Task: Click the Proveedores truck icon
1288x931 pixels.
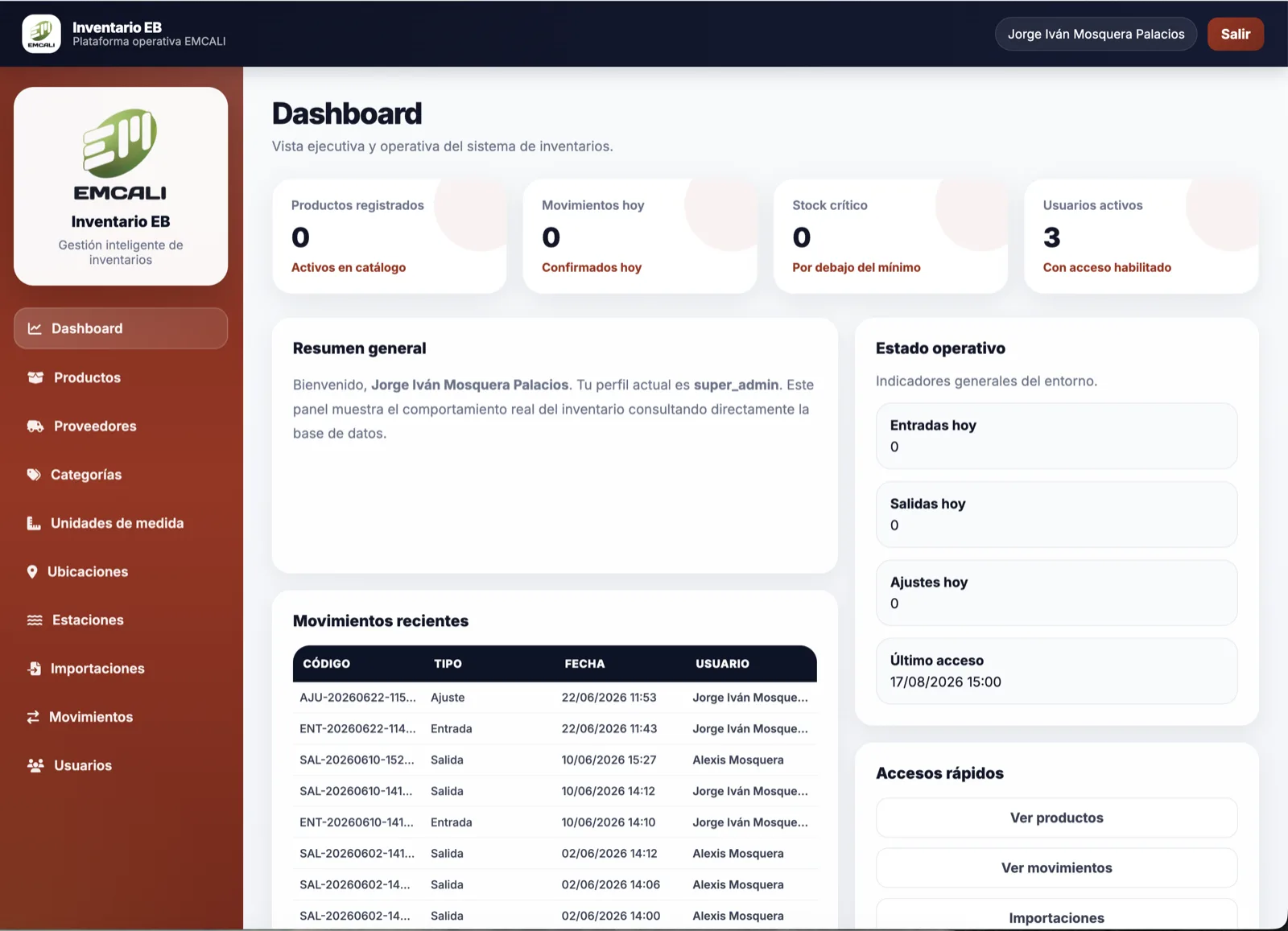Action: click(x=35, y=426)
